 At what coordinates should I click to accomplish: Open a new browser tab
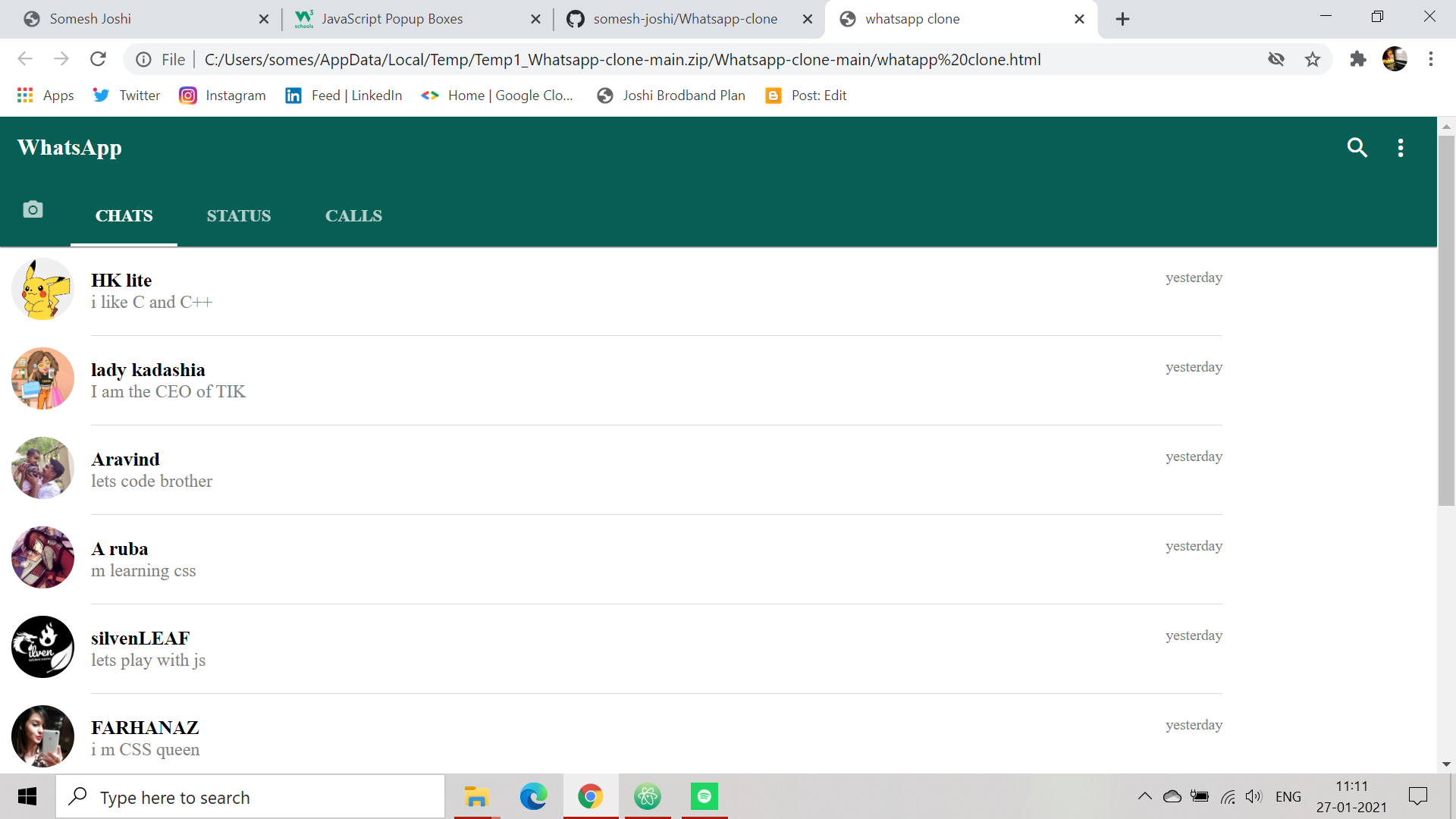(1122, 19)
